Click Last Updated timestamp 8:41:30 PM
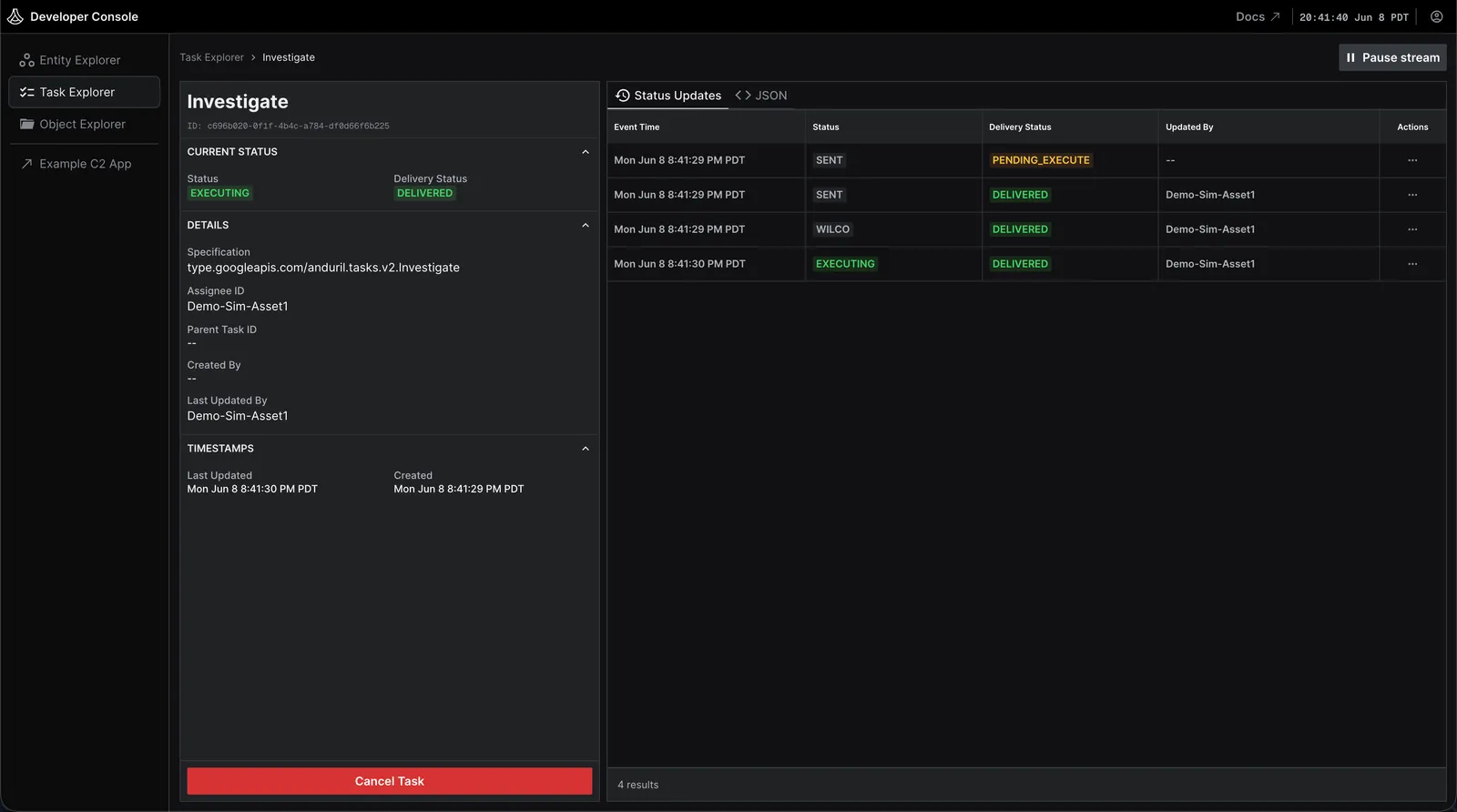The width and height of the screenshot is (1457, 812). pos(252,489)
